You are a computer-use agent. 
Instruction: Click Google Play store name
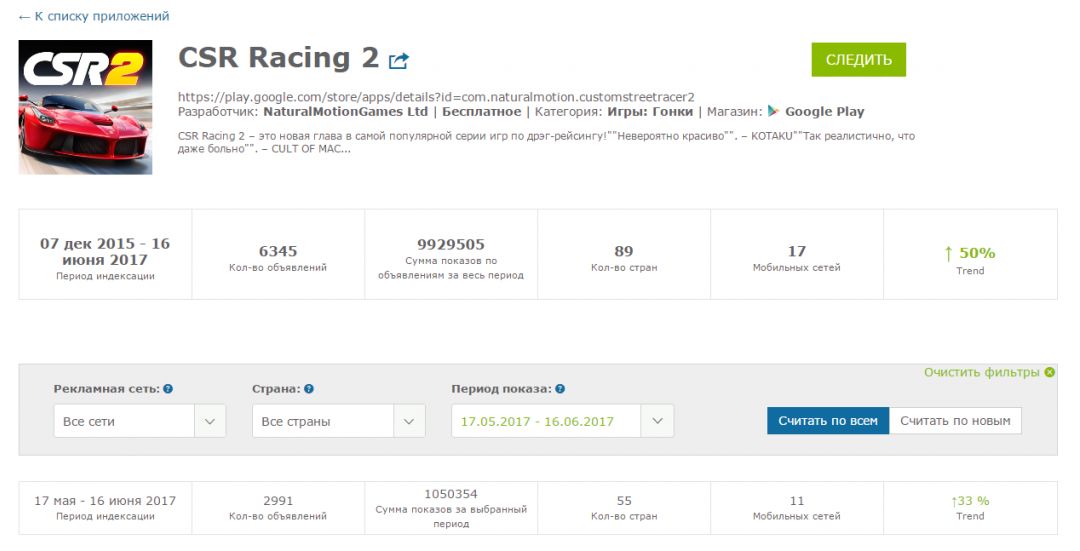tap(824, 112)
